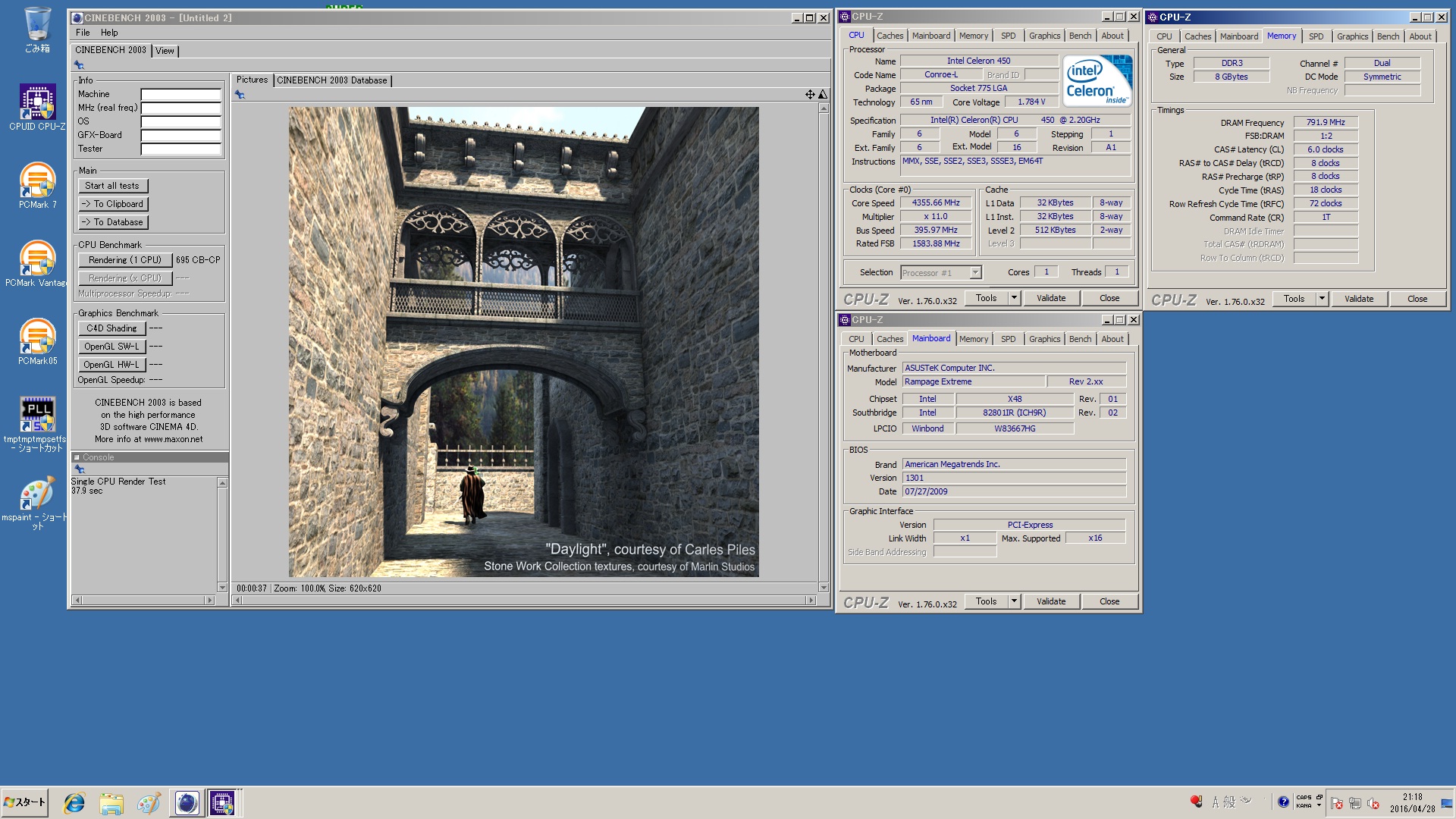Click Close button in CPU-Z Mainboard window
1456x819 pixels.
pos(1109,601)
